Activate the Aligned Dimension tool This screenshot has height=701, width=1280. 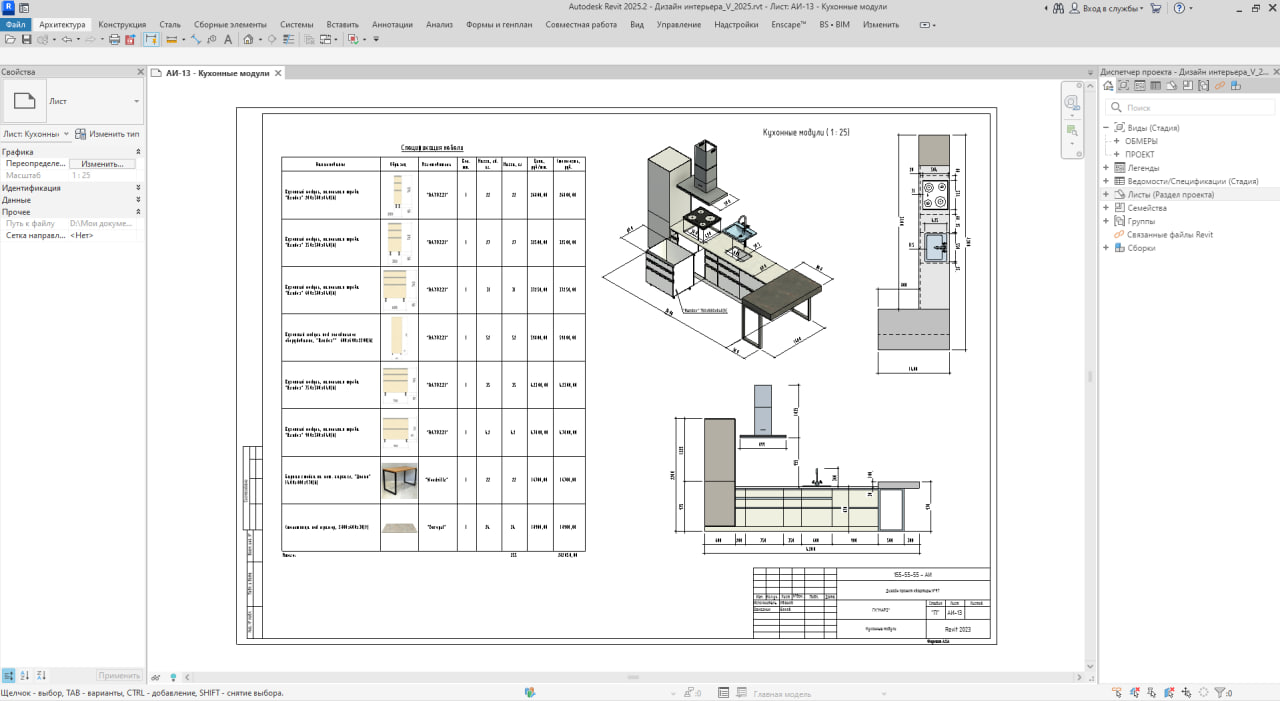click(x=170, y=39)
